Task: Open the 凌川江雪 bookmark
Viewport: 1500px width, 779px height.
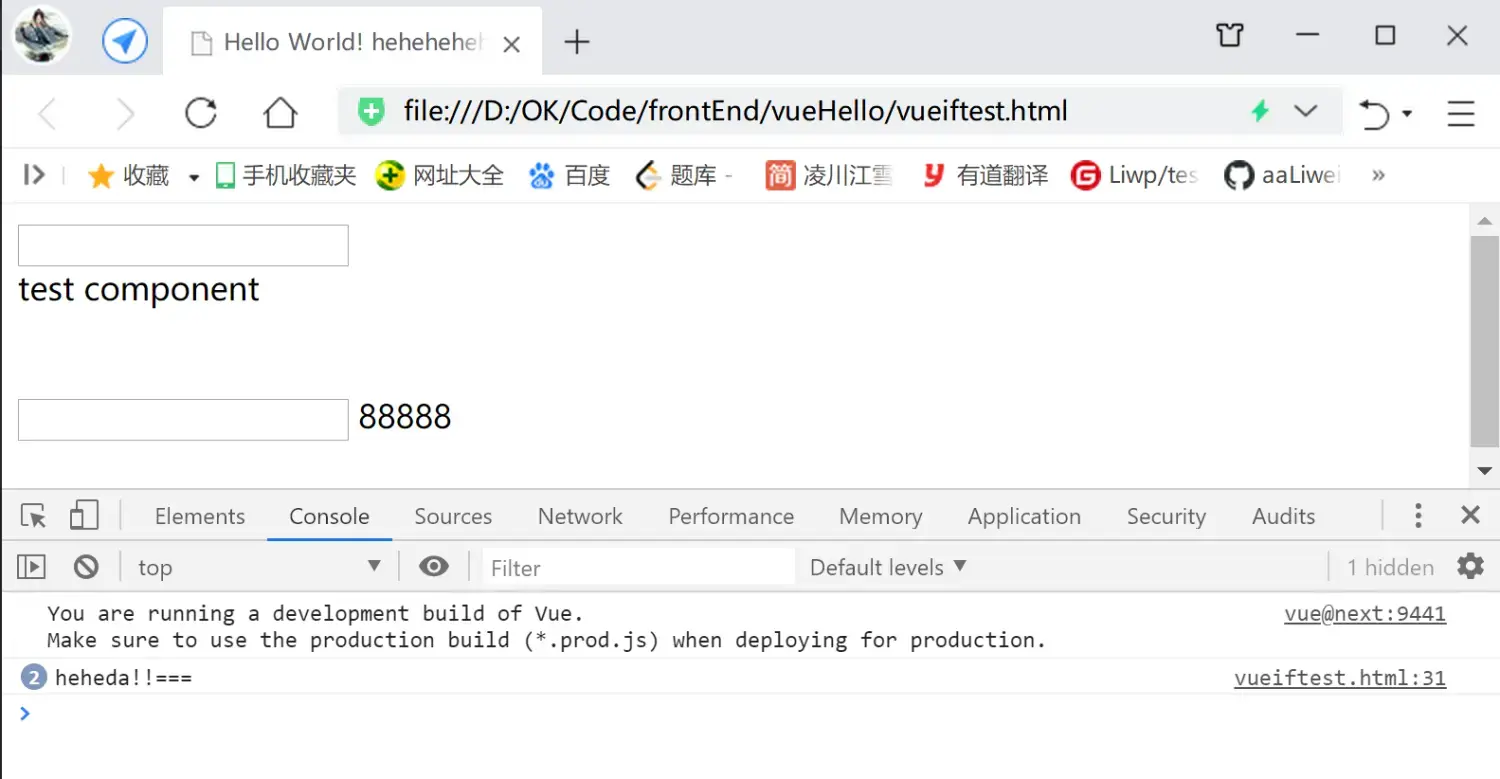Action: pos(829,176)
